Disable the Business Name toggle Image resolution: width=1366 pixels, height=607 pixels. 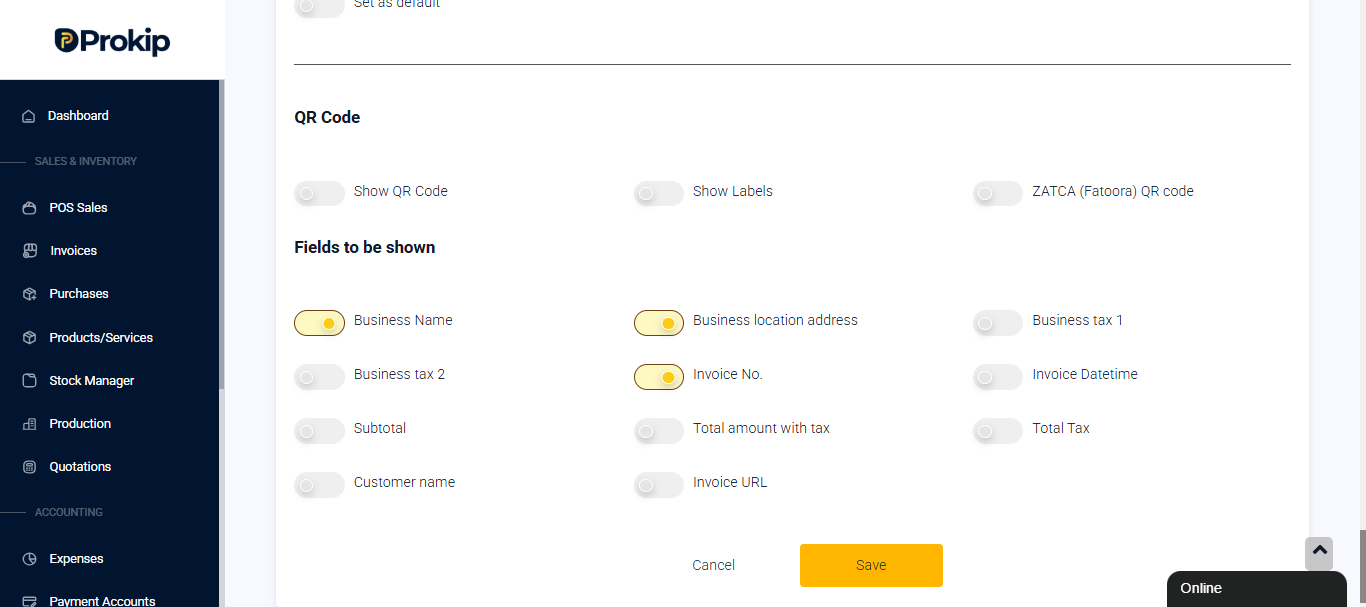(319, 323)
